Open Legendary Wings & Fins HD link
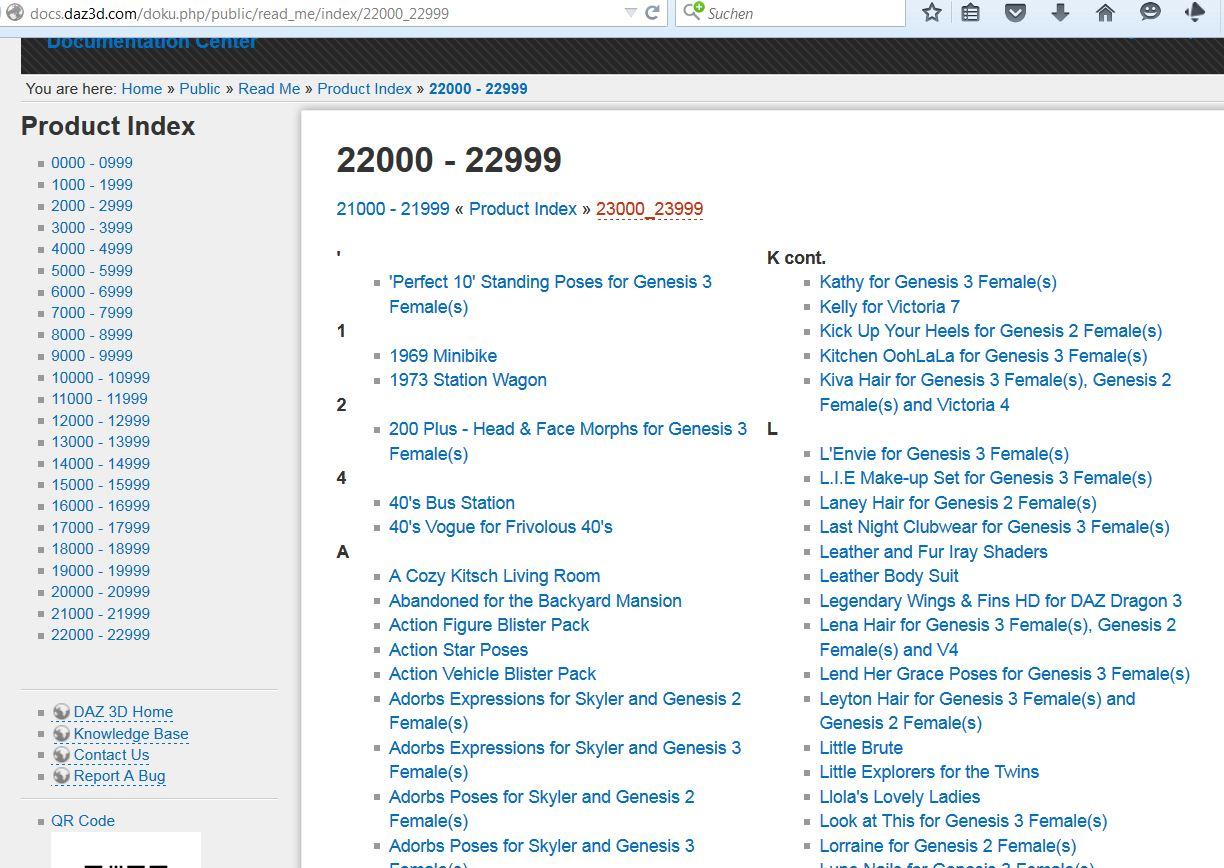This screenshot has width=1224, height=868. pyautogui.click(x=1000, y=601)
